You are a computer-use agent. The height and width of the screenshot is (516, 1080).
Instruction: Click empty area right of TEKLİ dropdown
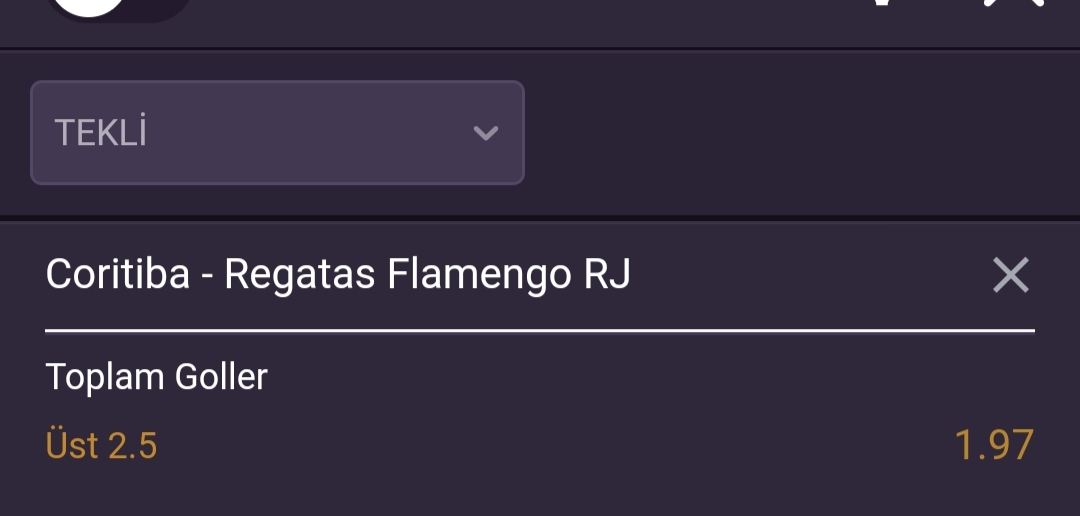click(799, 132)
